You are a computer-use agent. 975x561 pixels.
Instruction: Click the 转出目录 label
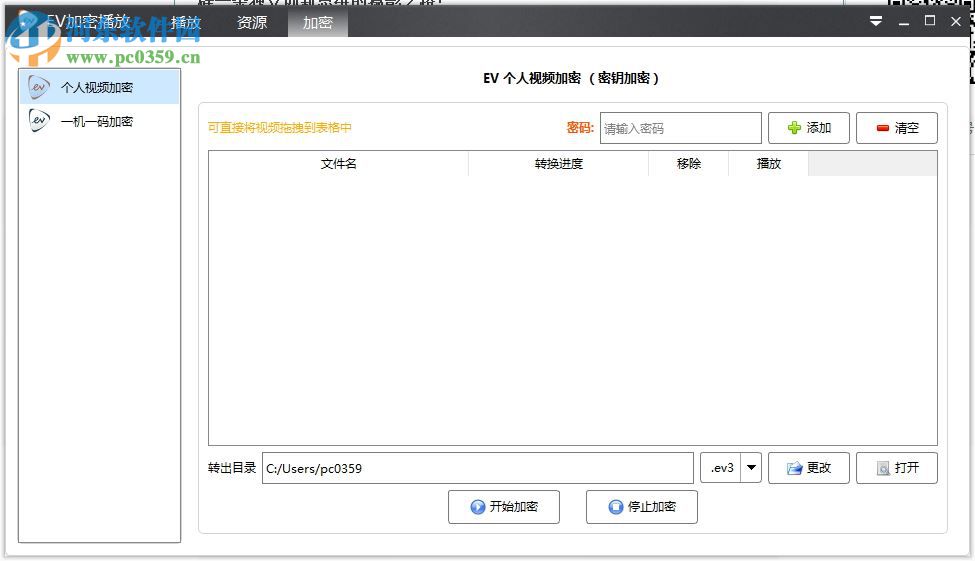[x=232, y=468]
